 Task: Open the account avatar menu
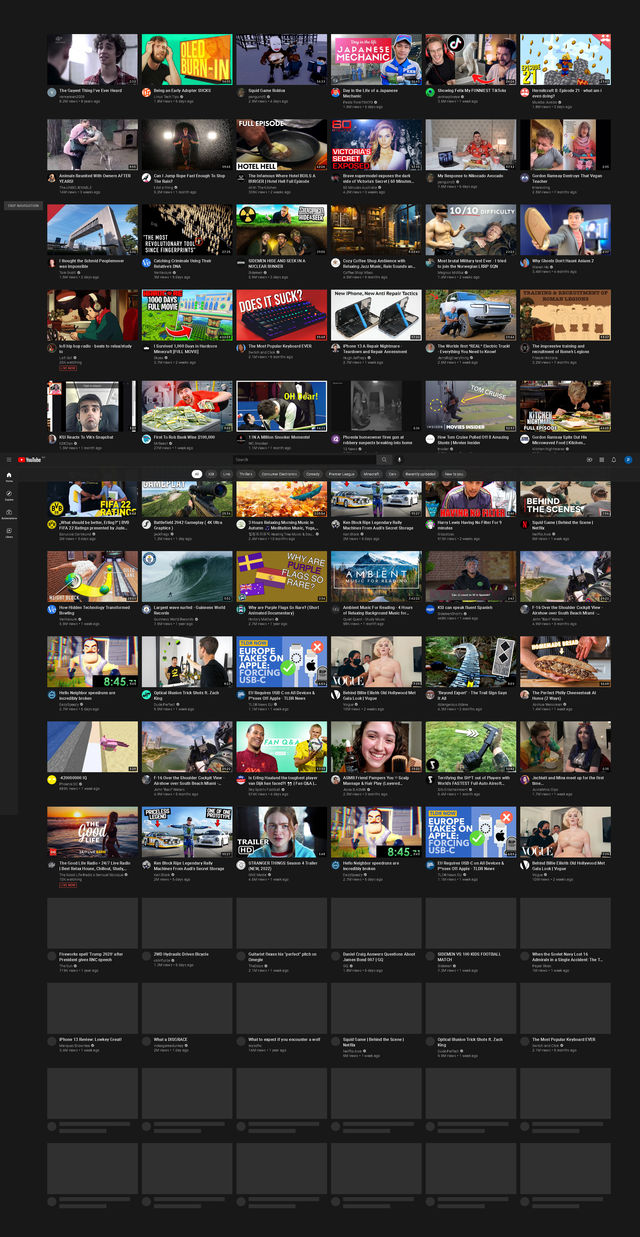(x=628, y=459)
